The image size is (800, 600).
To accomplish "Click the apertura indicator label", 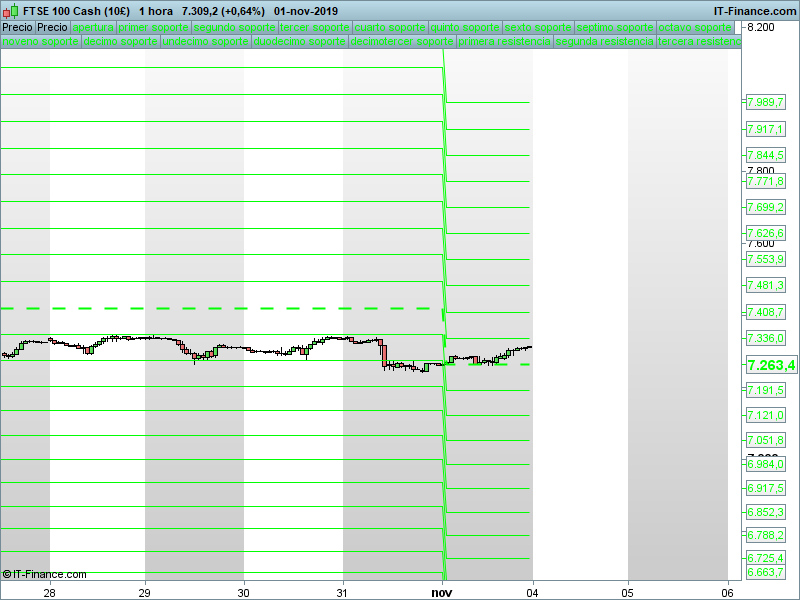I will click(93, 28).
